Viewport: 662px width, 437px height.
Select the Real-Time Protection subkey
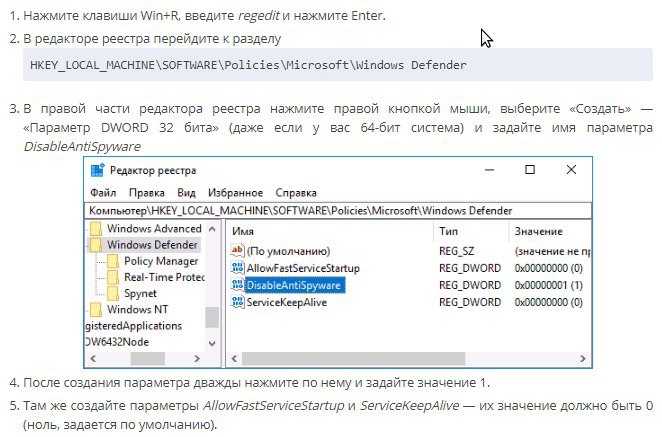point(164,277)
